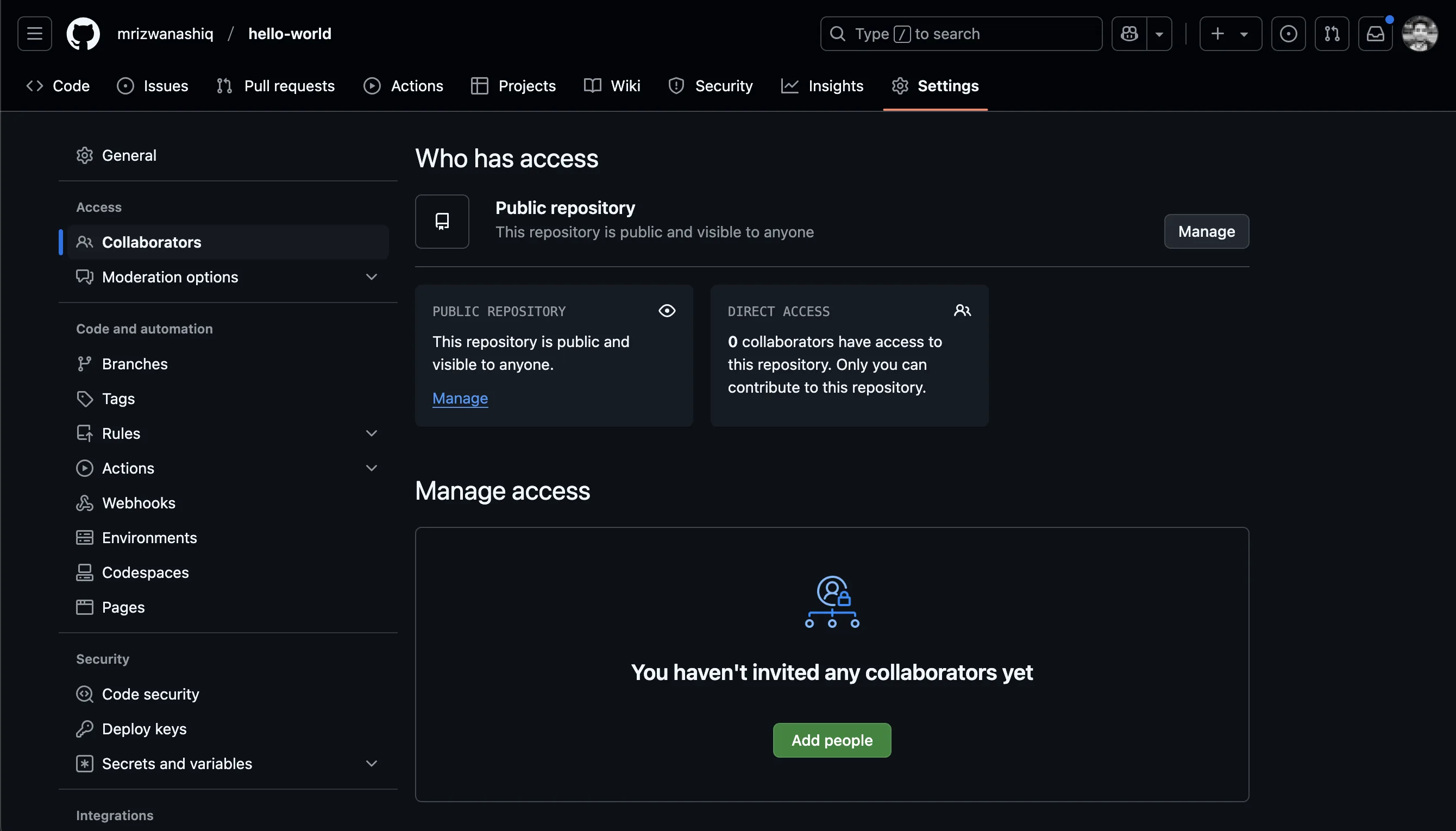The image size is (1456, 831).
Task: Expand the Secrets and variables chevron
Action: pos(372,764)
